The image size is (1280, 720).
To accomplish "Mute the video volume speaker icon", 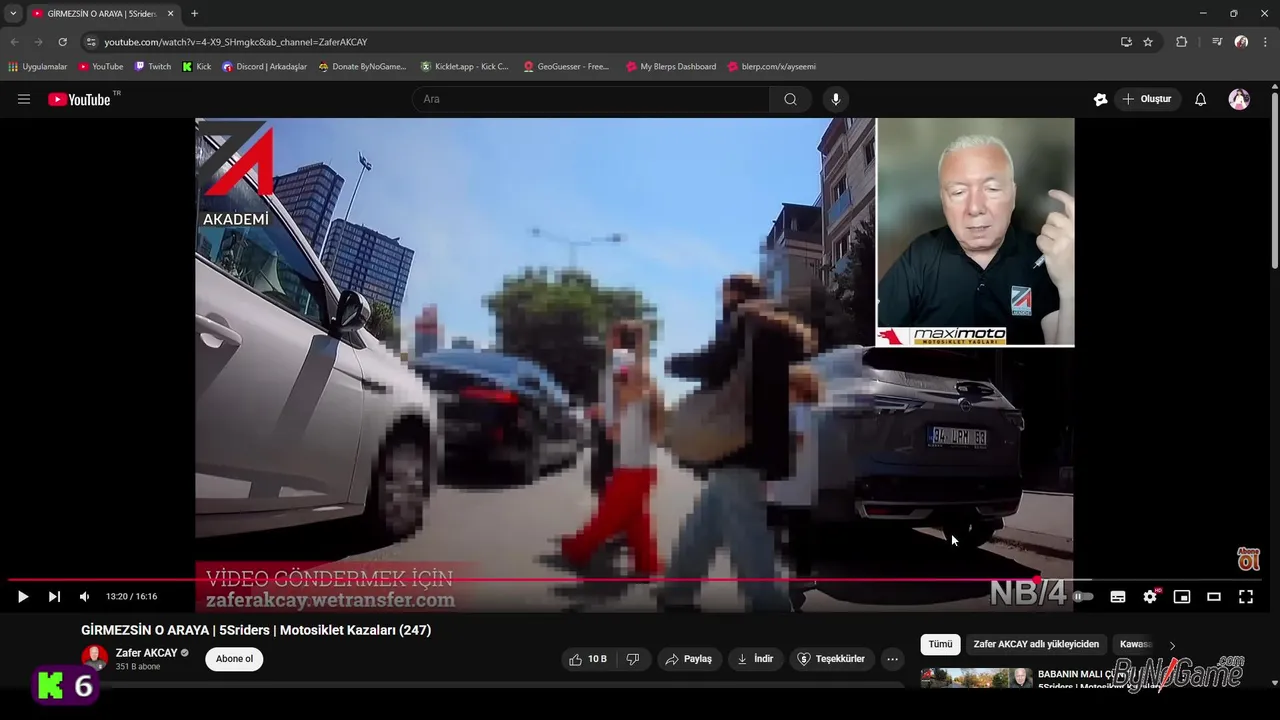I will click(x=84, y=597).
